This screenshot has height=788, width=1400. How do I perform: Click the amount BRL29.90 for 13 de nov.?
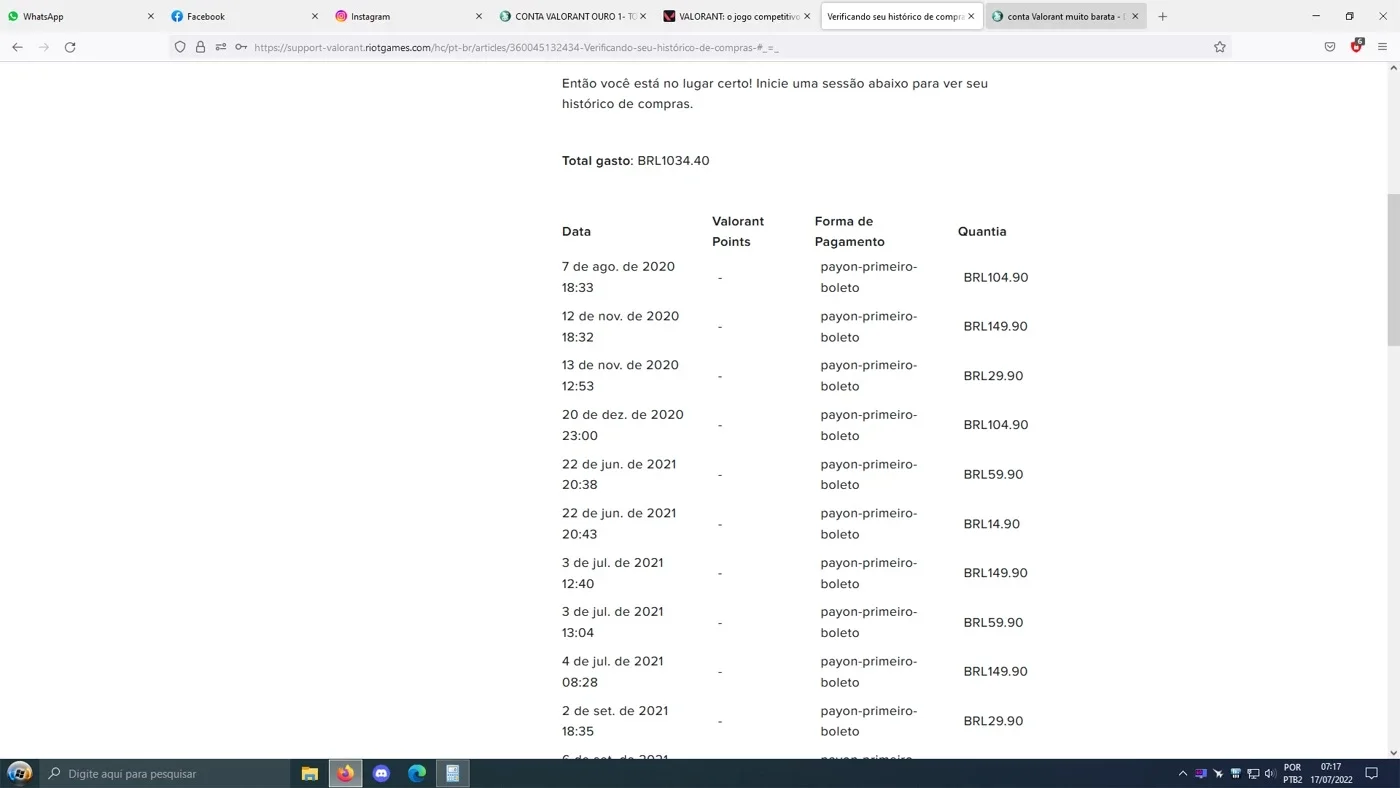tap(993, 376)
